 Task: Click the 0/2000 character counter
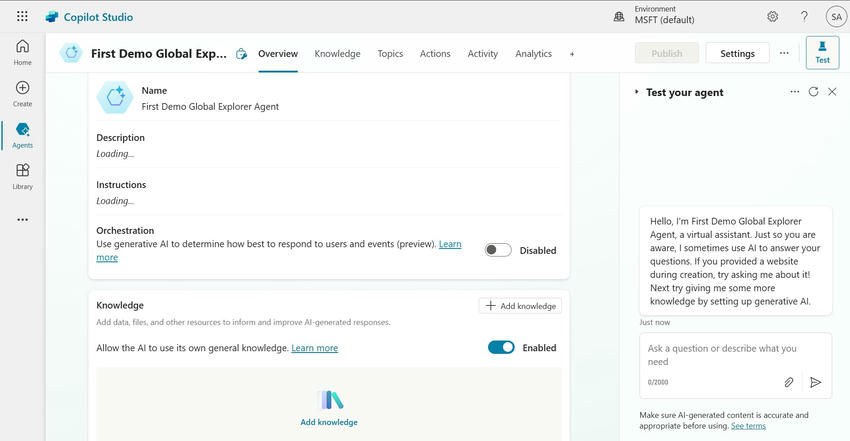pos(658,382)
